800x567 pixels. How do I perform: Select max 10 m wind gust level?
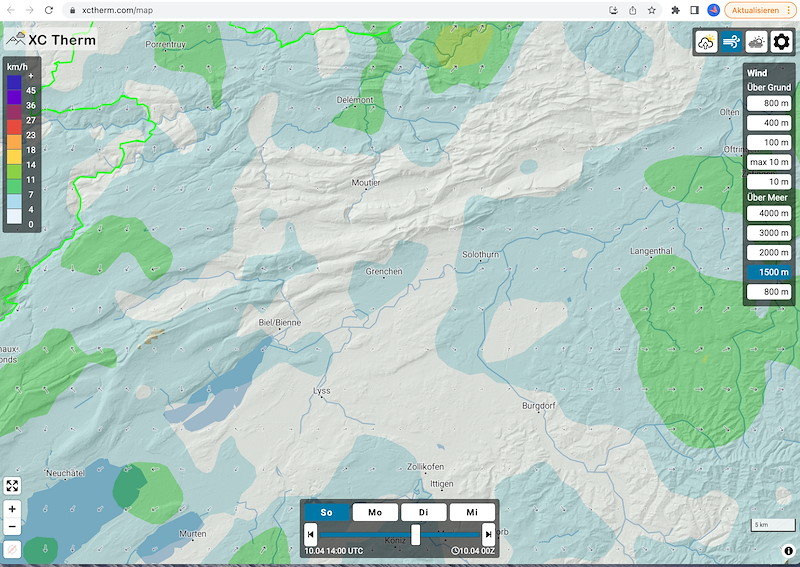point(769,162)
